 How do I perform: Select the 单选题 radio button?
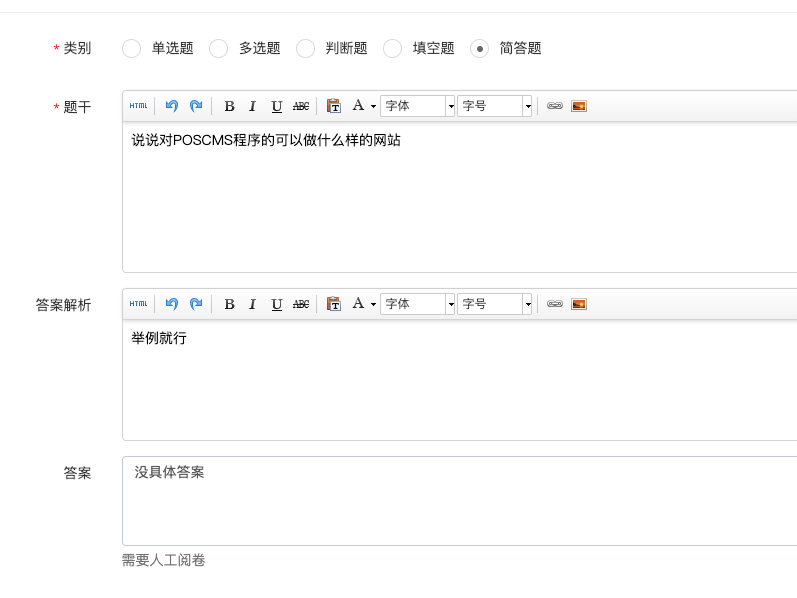131,48
